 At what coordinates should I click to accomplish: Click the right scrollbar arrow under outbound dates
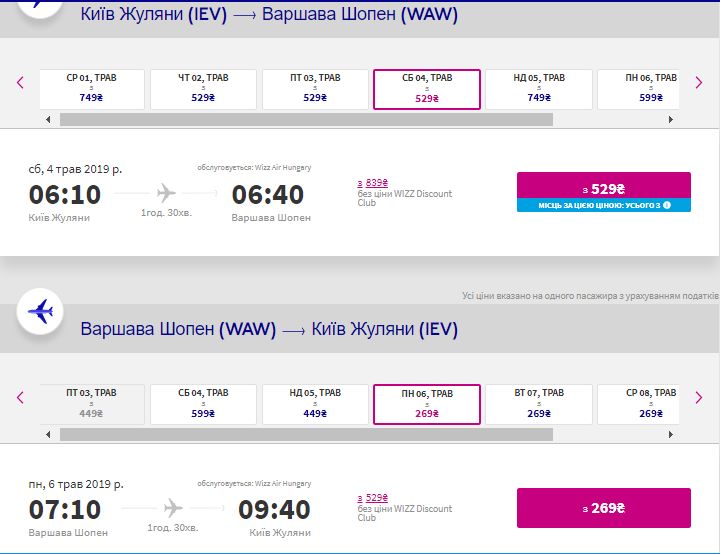click(x=669, y=120)
